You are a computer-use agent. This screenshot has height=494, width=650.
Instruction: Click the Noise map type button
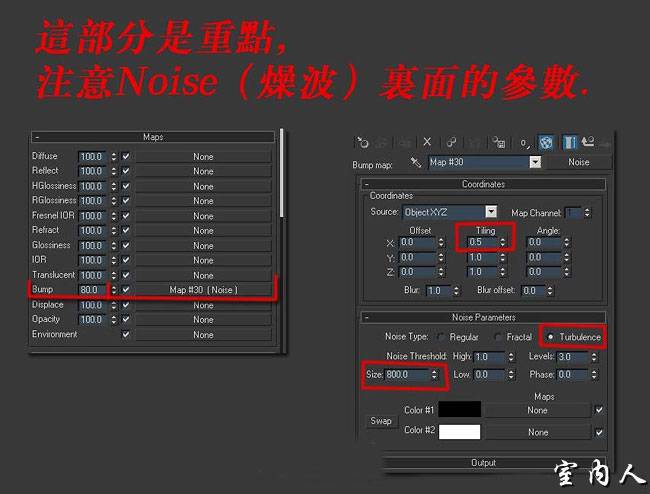579,162
